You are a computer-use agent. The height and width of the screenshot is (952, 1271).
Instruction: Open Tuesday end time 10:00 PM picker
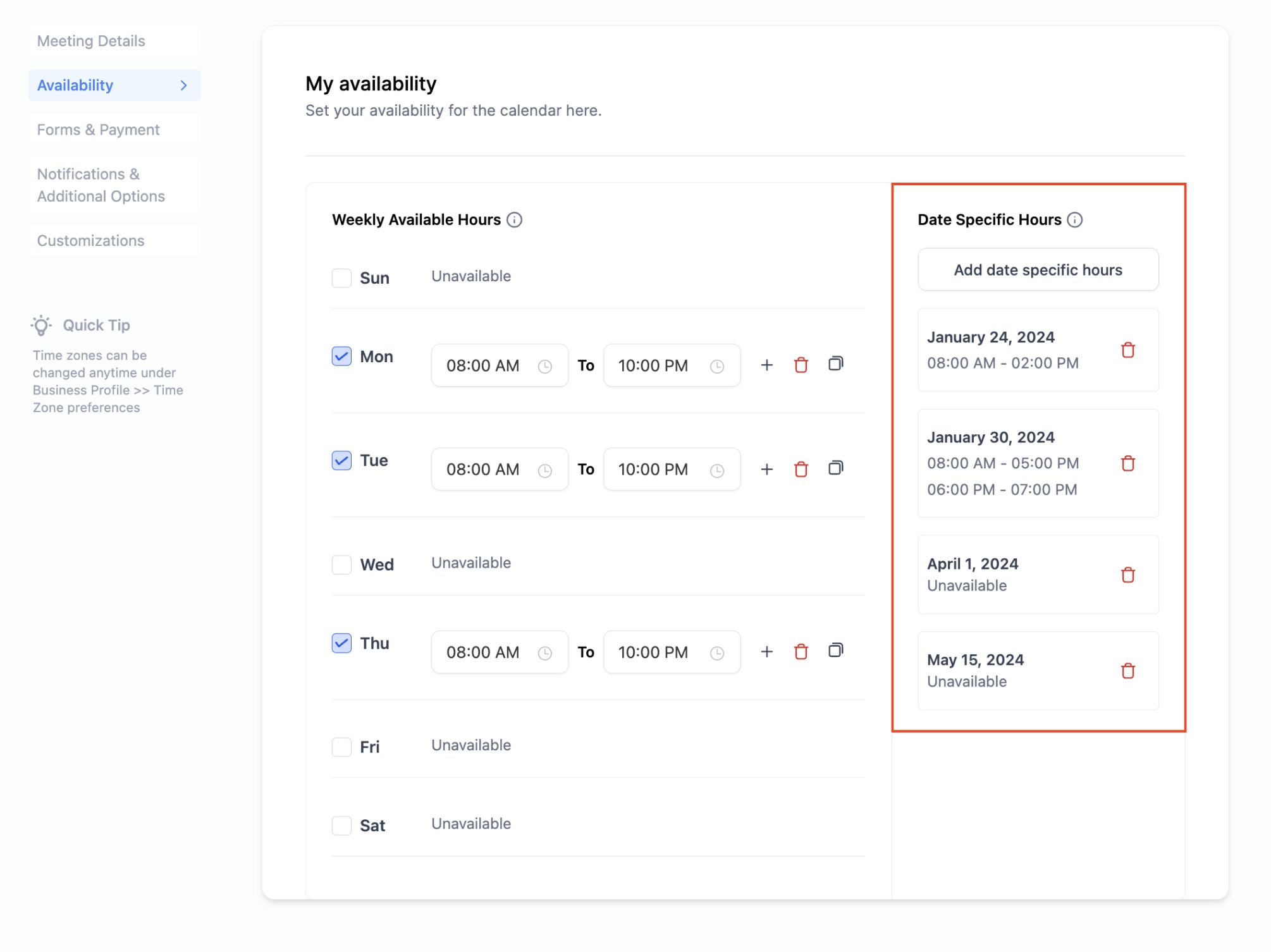tap(671, 469)
